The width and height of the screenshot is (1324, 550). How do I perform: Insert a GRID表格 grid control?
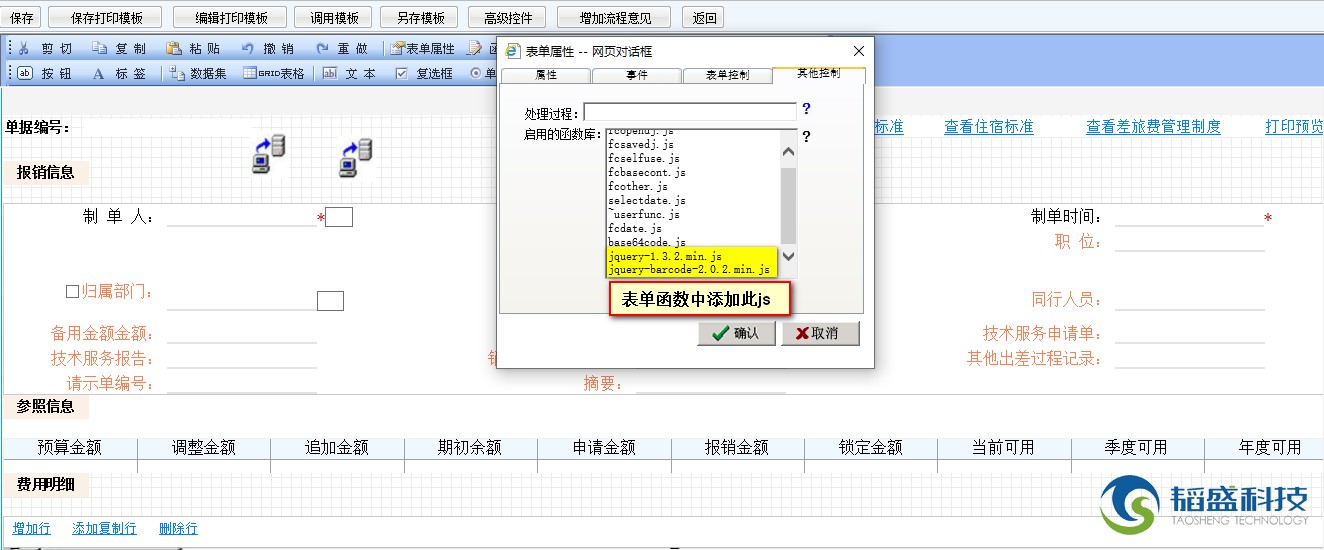point(274,73)
